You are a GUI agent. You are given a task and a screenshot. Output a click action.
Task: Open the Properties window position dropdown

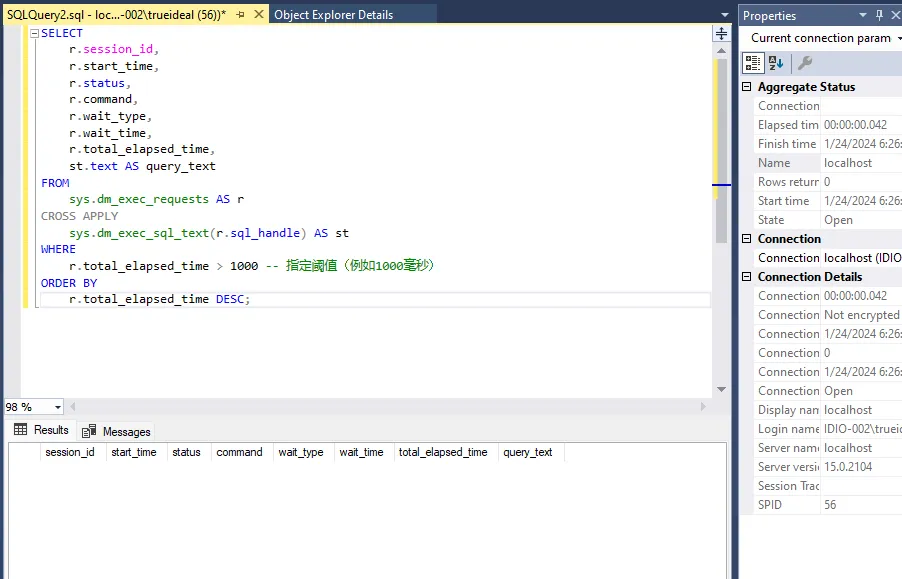click(x=862, y=15)
